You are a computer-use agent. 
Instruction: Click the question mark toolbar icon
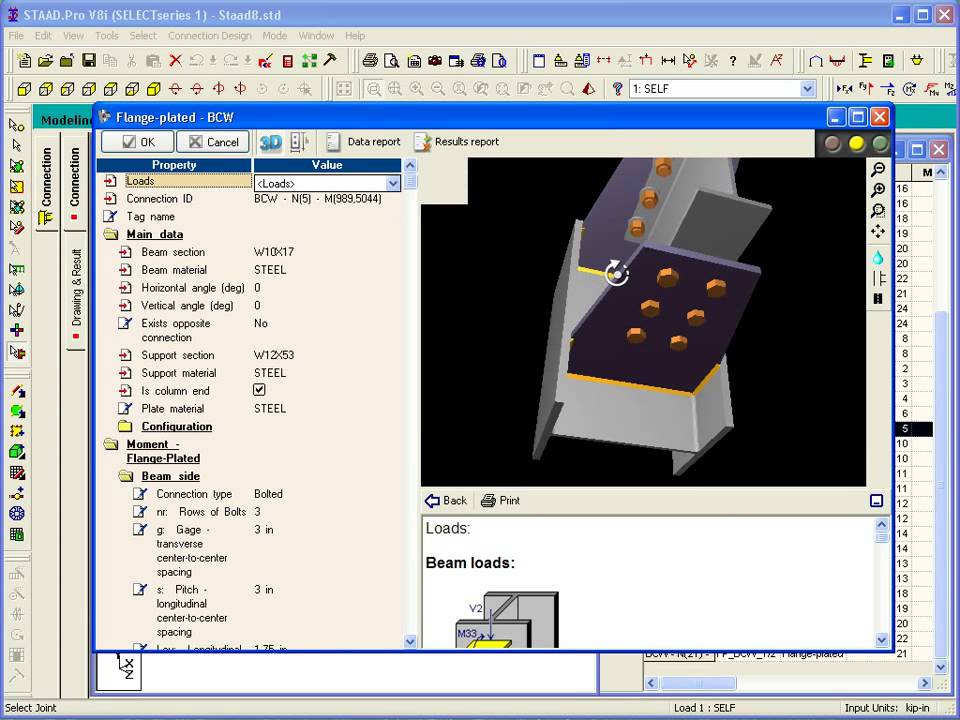click(x=733, y=61)
